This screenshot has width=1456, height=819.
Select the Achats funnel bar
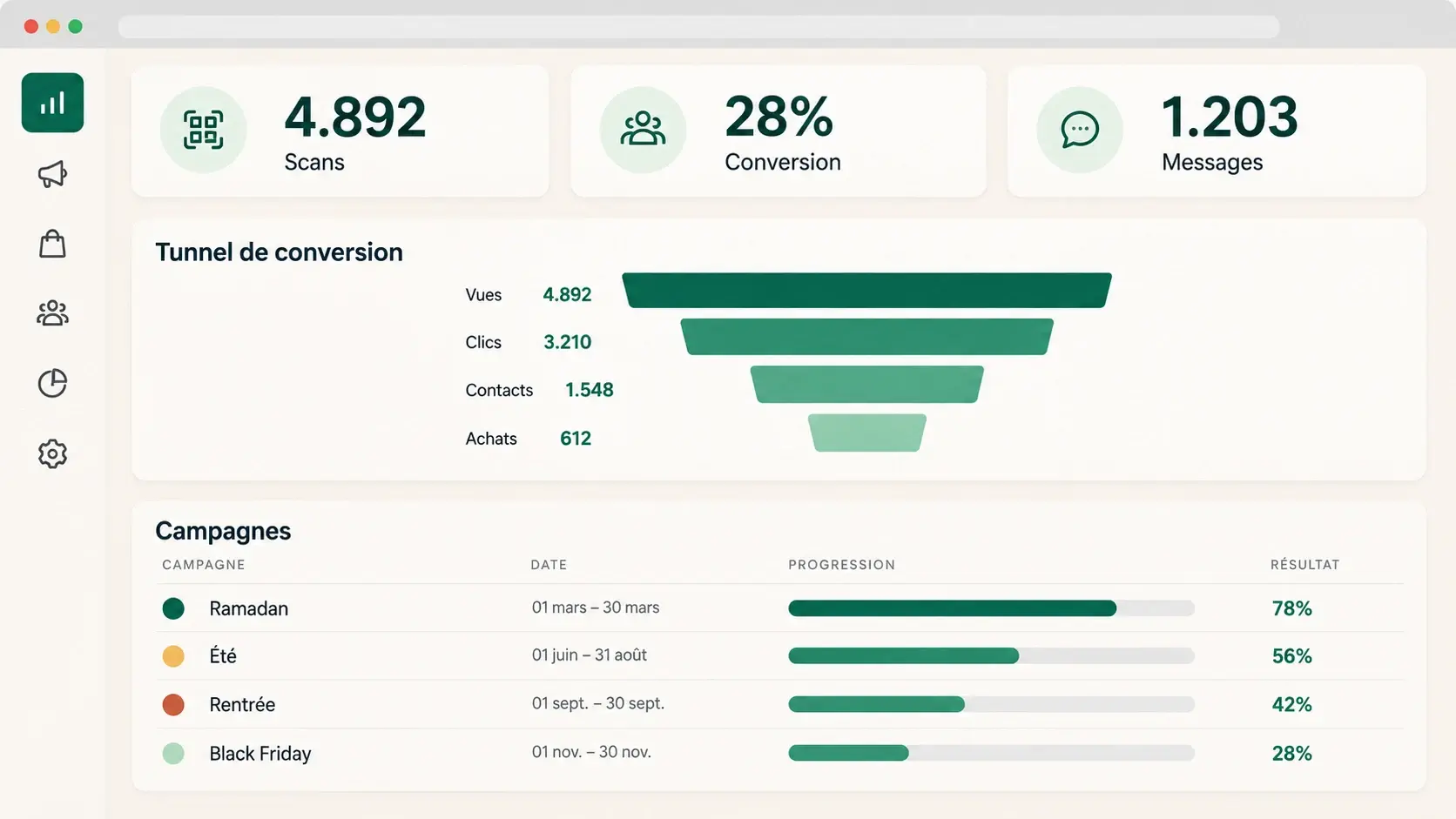866,433
